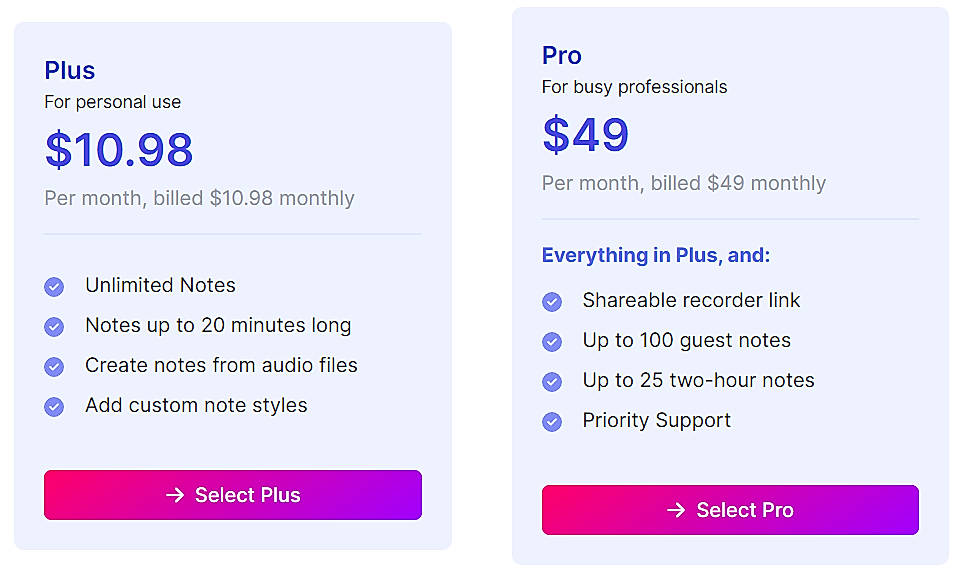Click checkmark beside Up to 25 two-hour notes

click(552, 382)
